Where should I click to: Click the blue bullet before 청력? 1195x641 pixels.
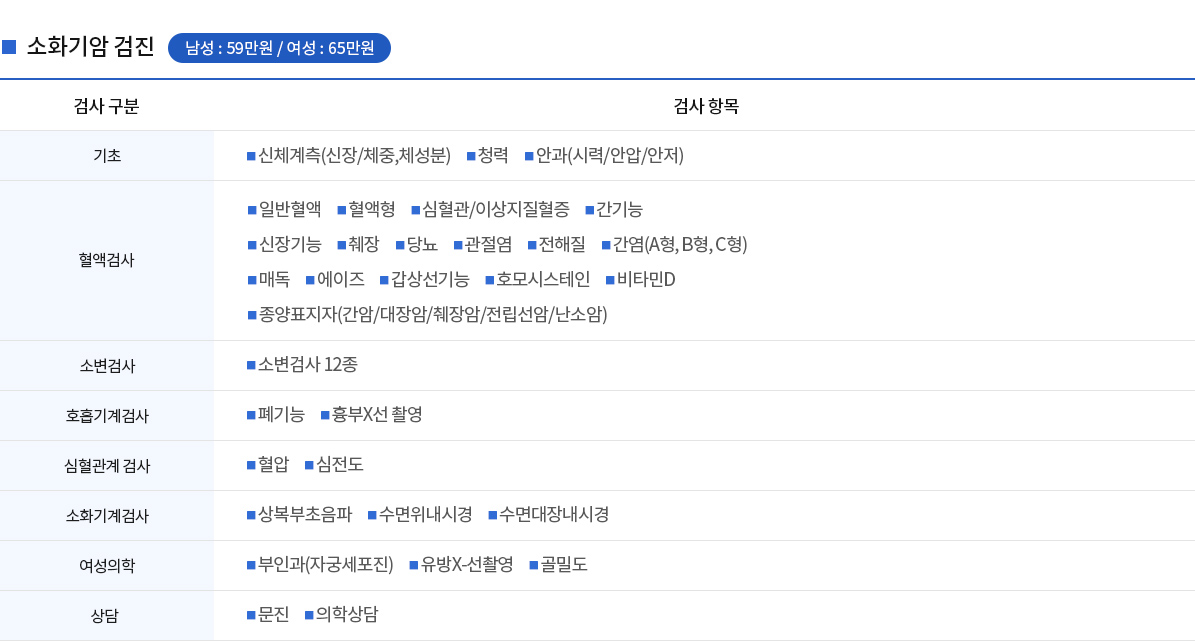pyautogui.click(x=471, y=156)
